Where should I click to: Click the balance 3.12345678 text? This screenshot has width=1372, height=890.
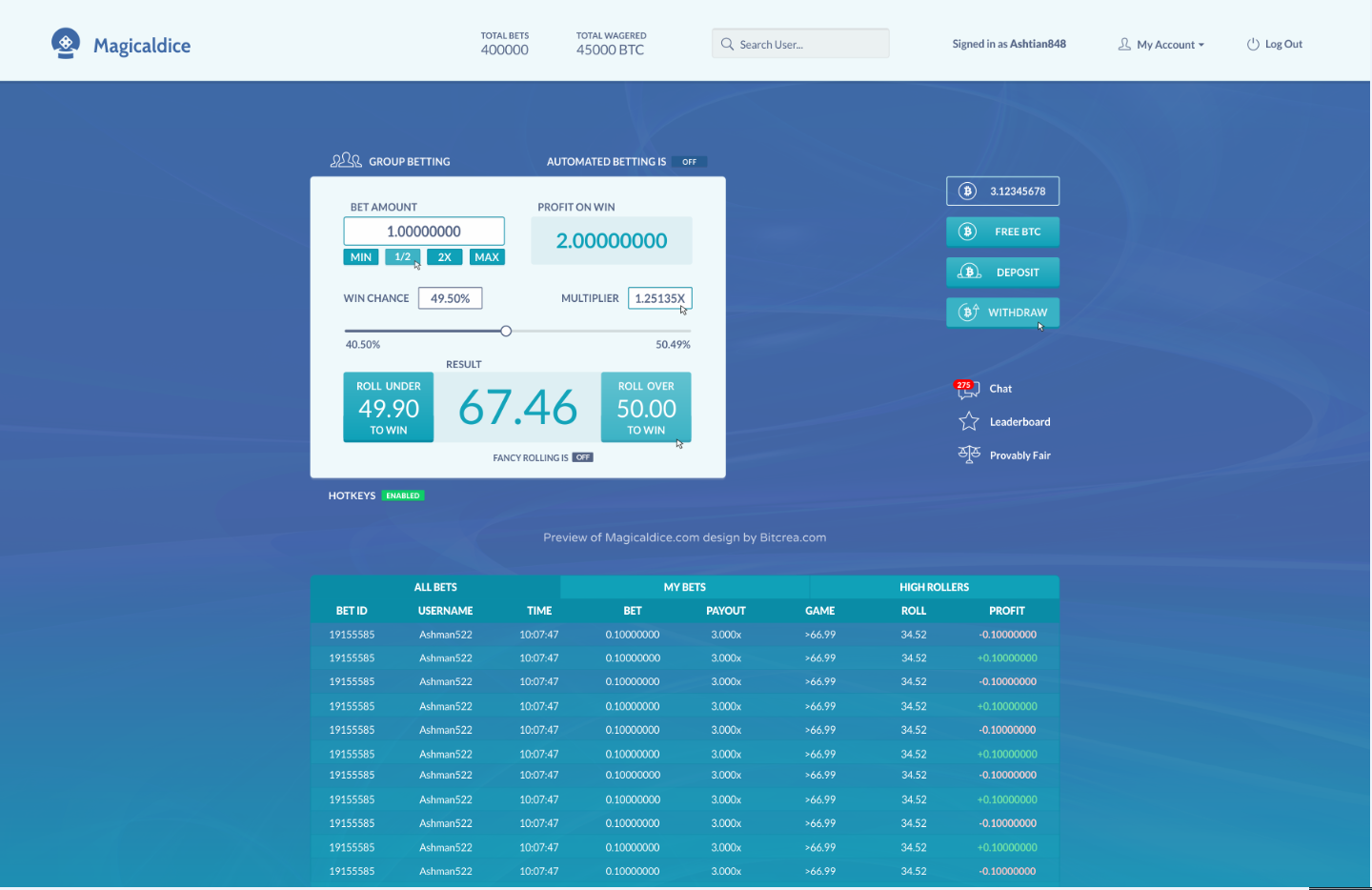[x=1018, y=192]
